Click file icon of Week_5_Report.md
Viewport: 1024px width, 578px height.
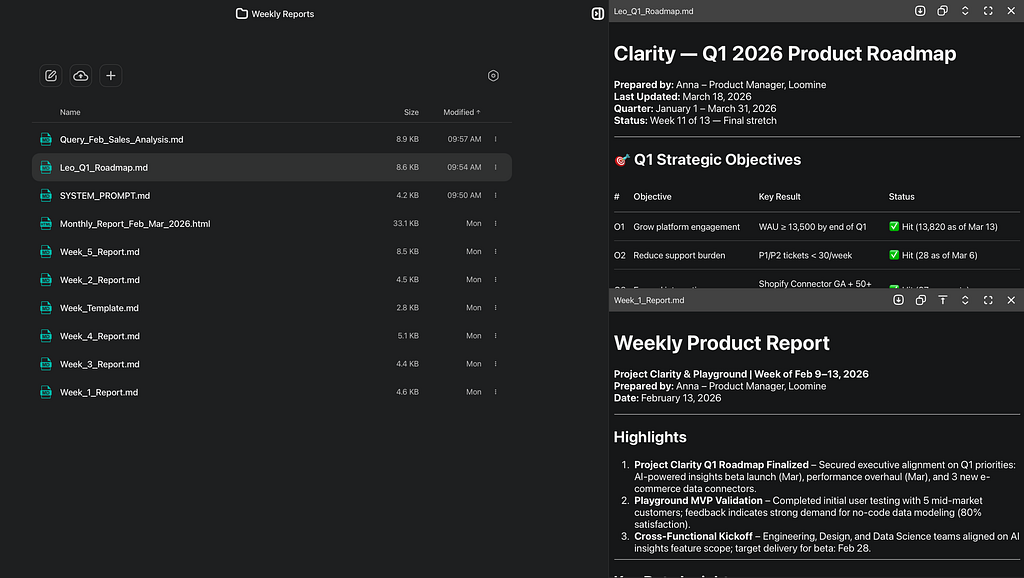[46, 251]
